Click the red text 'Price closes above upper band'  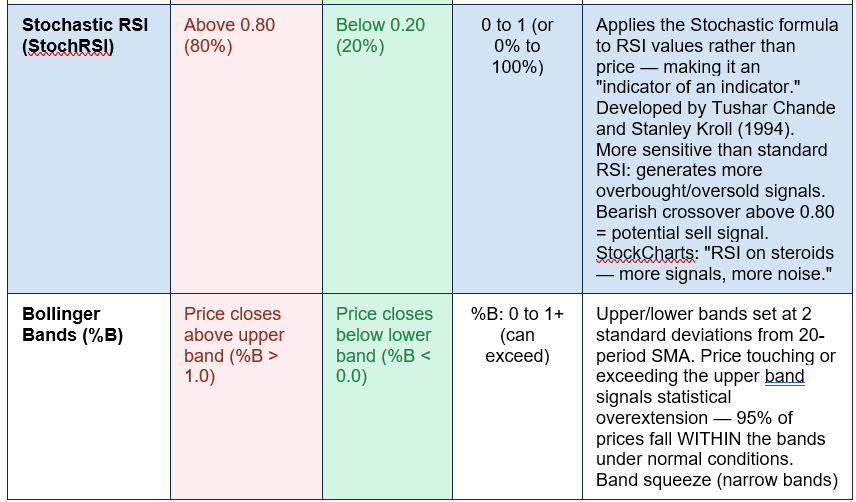(x=234, y=335)
